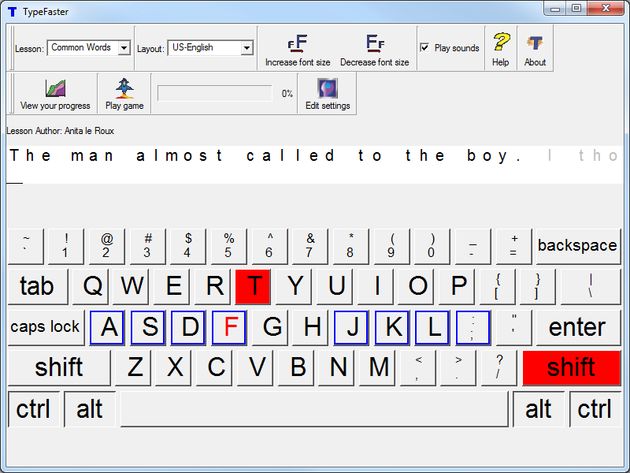Click the tab key
The width and height of the screenshot is (630, 473).
pyautogui.click(x=38, y=287)
